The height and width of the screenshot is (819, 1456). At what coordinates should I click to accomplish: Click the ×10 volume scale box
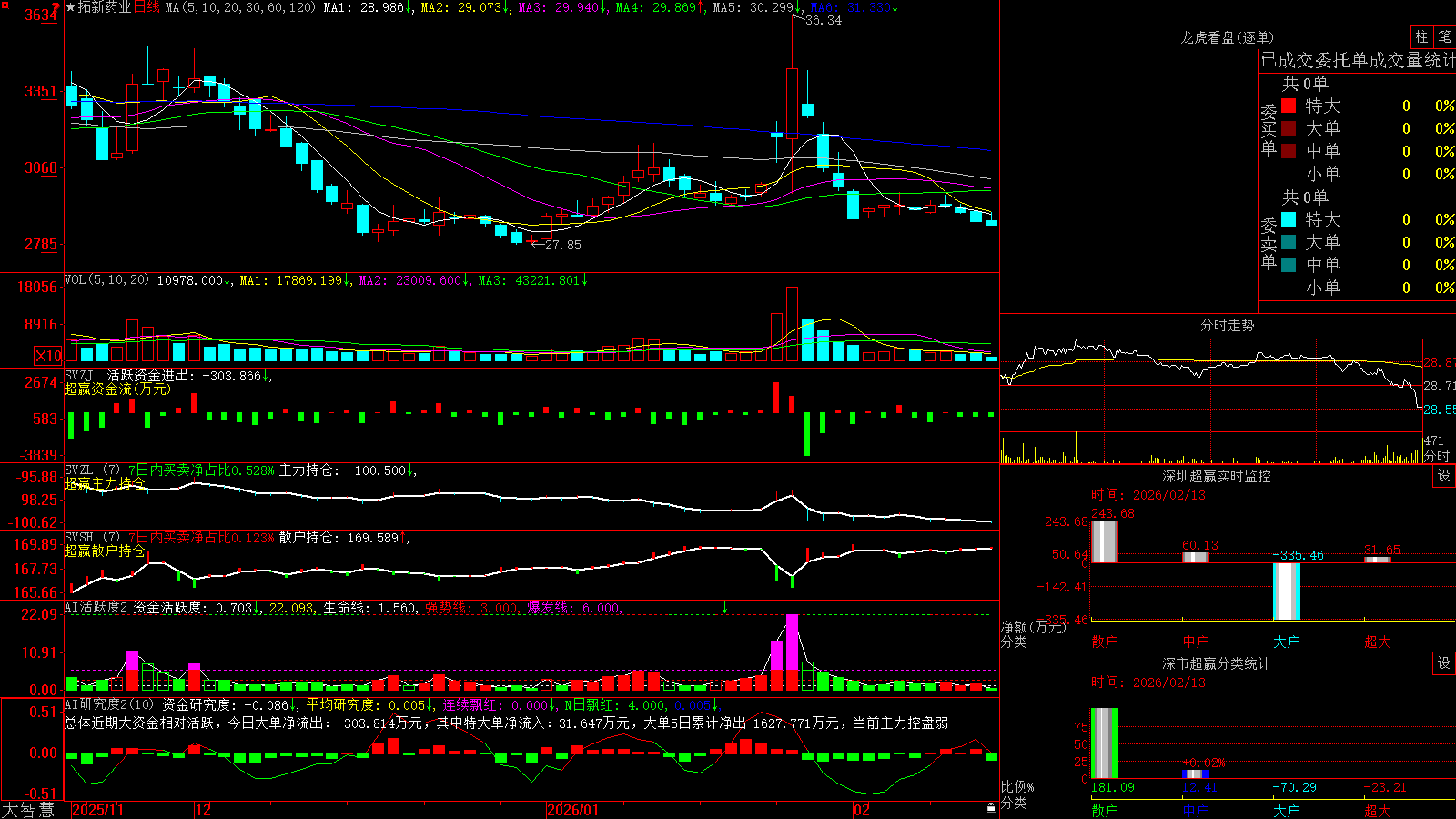click(x=48, y=356)
